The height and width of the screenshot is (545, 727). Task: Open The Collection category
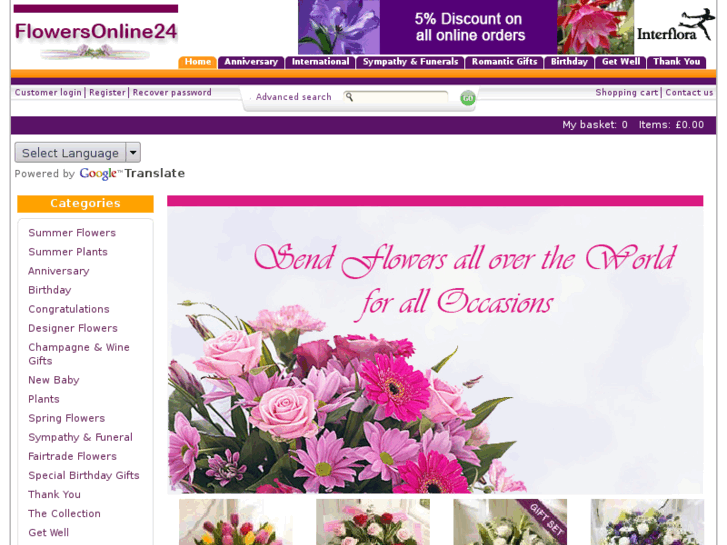pyautogui.click(x=64, y=513)
